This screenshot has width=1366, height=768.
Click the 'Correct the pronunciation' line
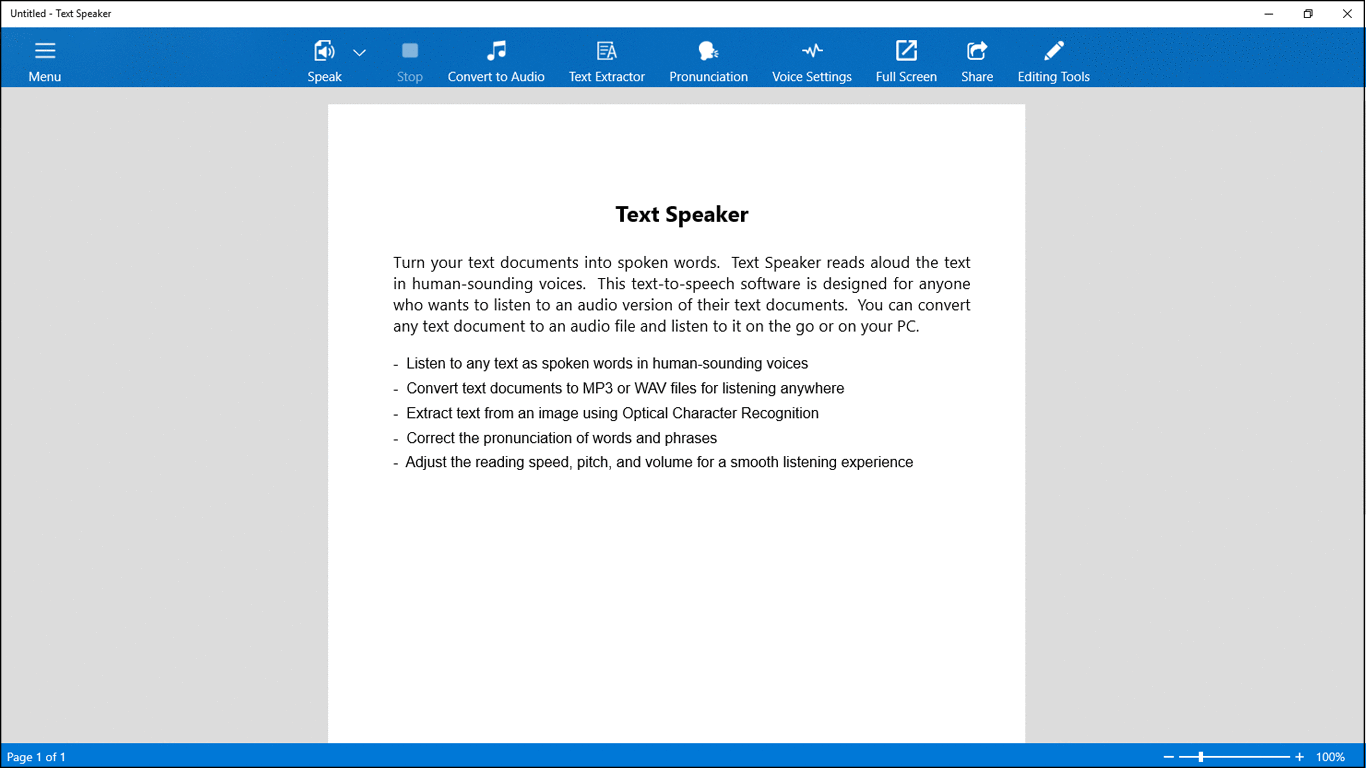555,438
